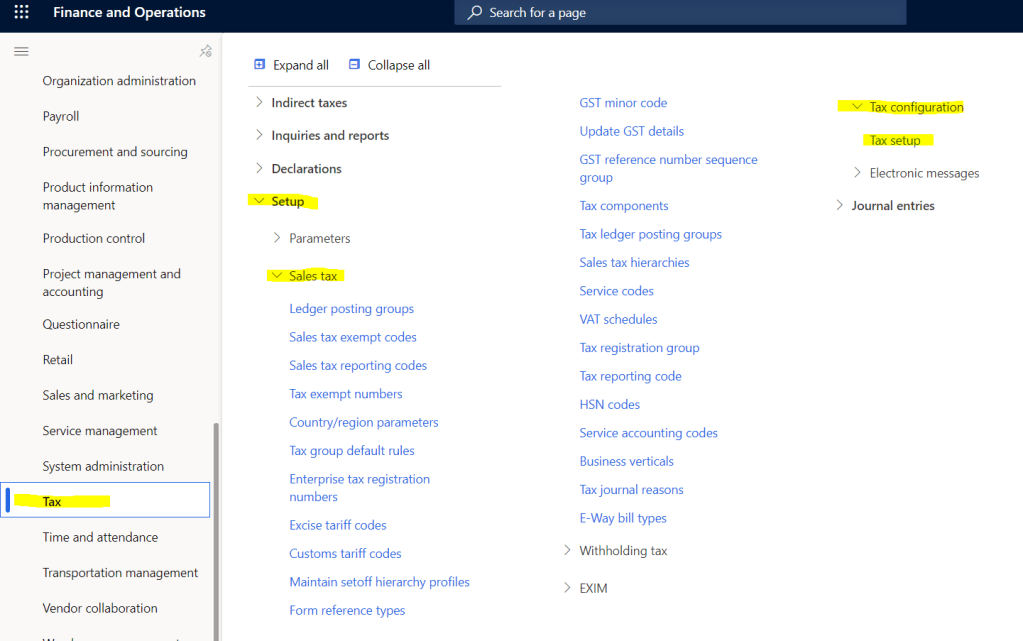
Task: Expand the Declarations section
Action: click(x=259, y=169)
